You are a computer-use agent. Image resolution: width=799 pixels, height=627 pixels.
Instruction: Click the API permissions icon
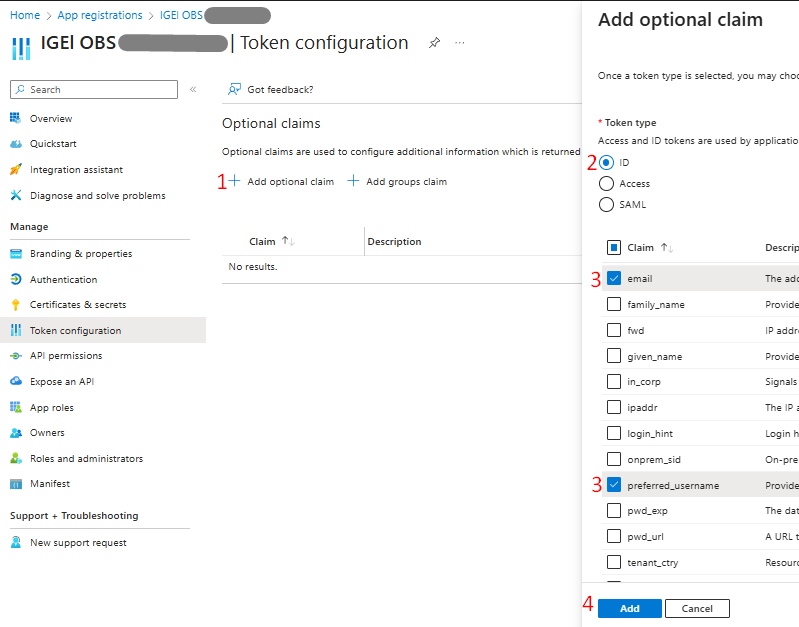16,356
